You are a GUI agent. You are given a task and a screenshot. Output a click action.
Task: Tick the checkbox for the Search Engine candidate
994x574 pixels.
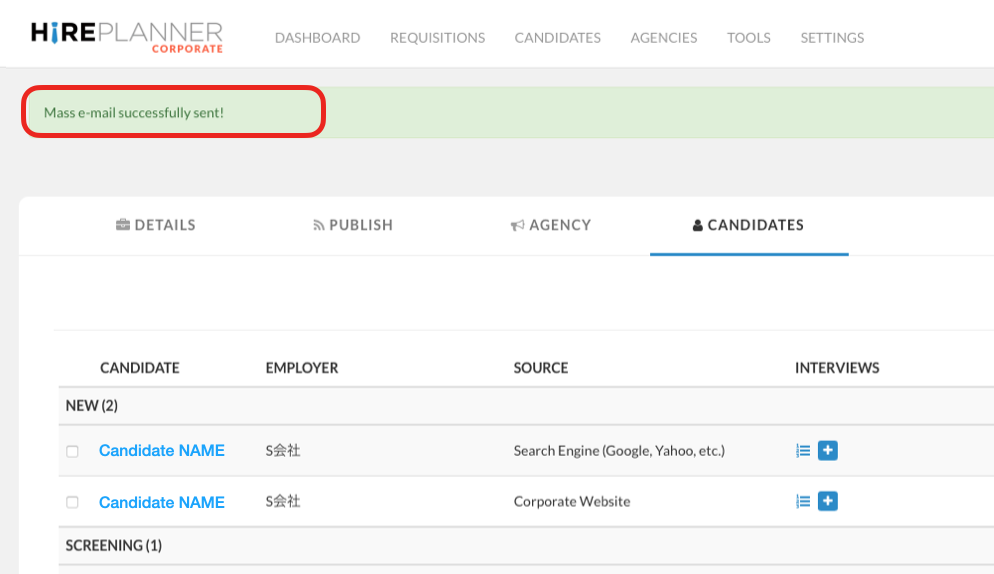(72, 452)
